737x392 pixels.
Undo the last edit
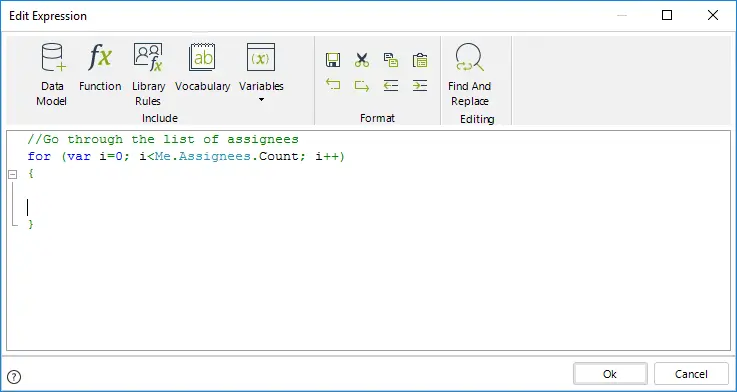tap(333, 85)
